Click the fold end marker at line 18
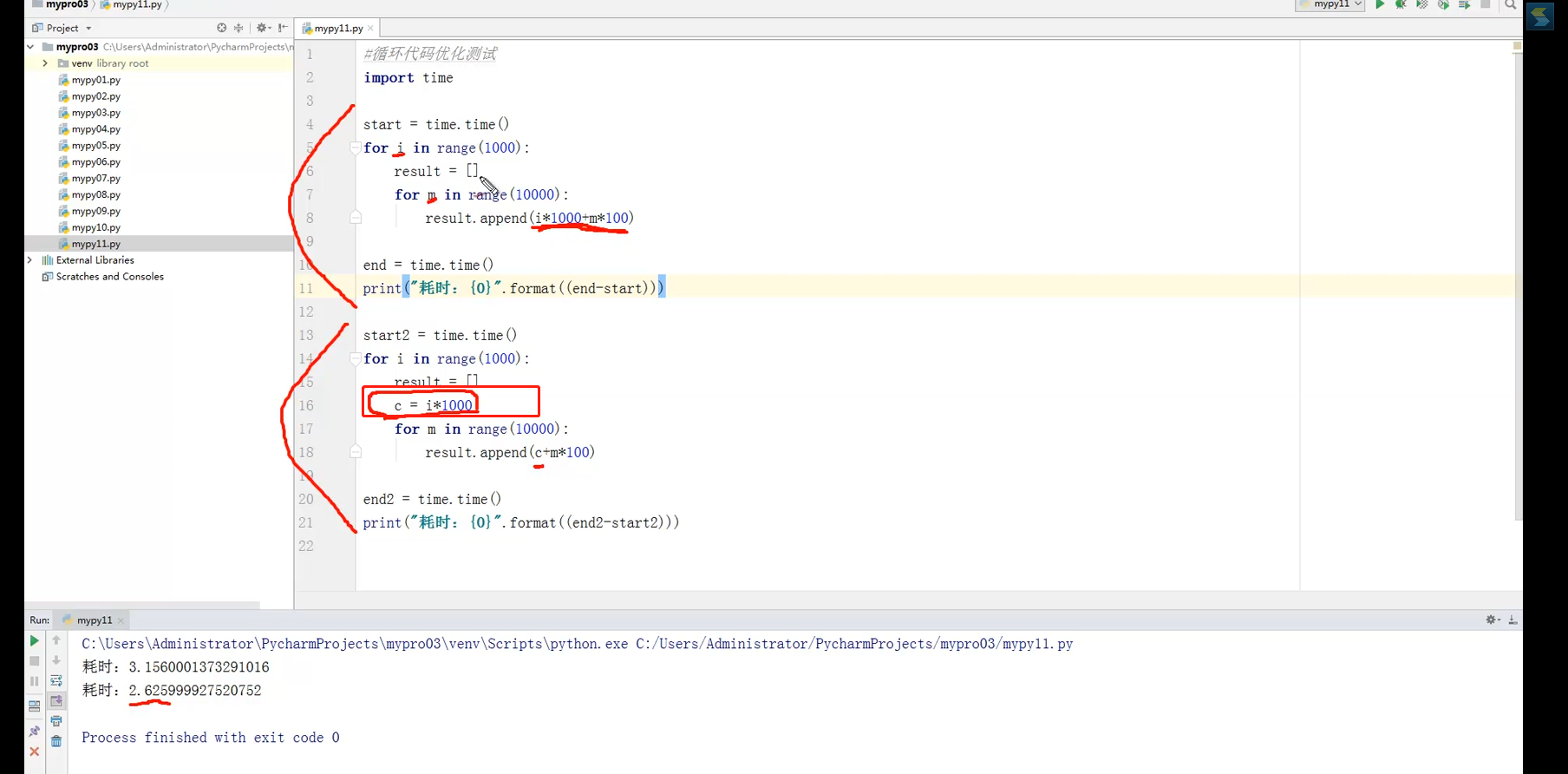 [356, 451]
